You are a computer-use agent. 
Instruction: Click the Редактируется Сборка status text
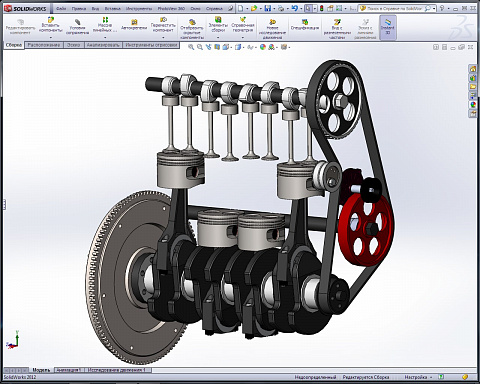pyautogui.click(x=366, y=377)
